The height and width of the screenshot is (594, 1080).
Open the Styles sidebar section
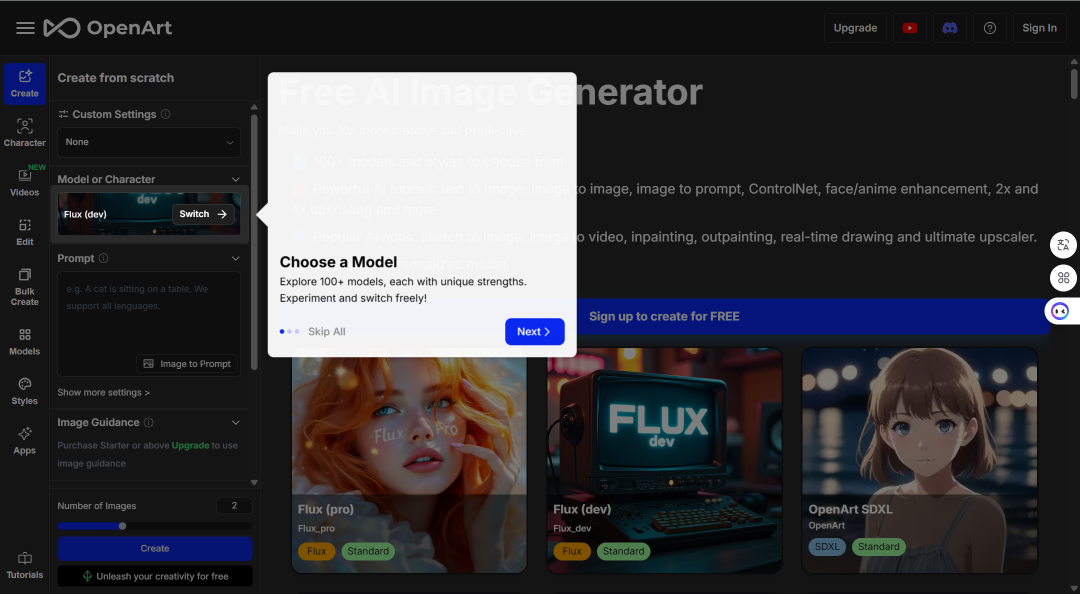[25, 391]
